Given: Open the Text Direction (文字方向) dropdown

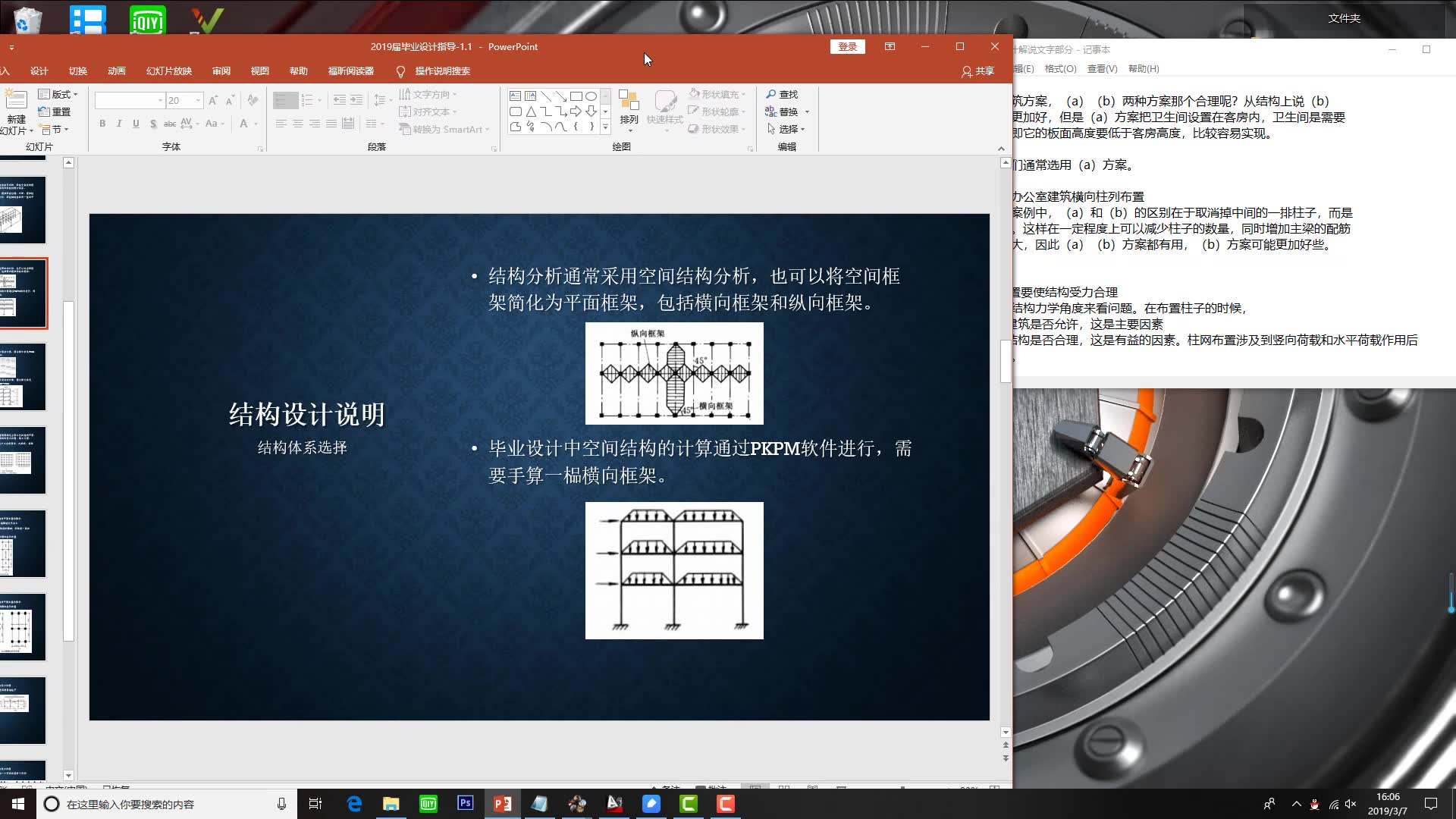Looking at the screenshot, I should [428, 94].
